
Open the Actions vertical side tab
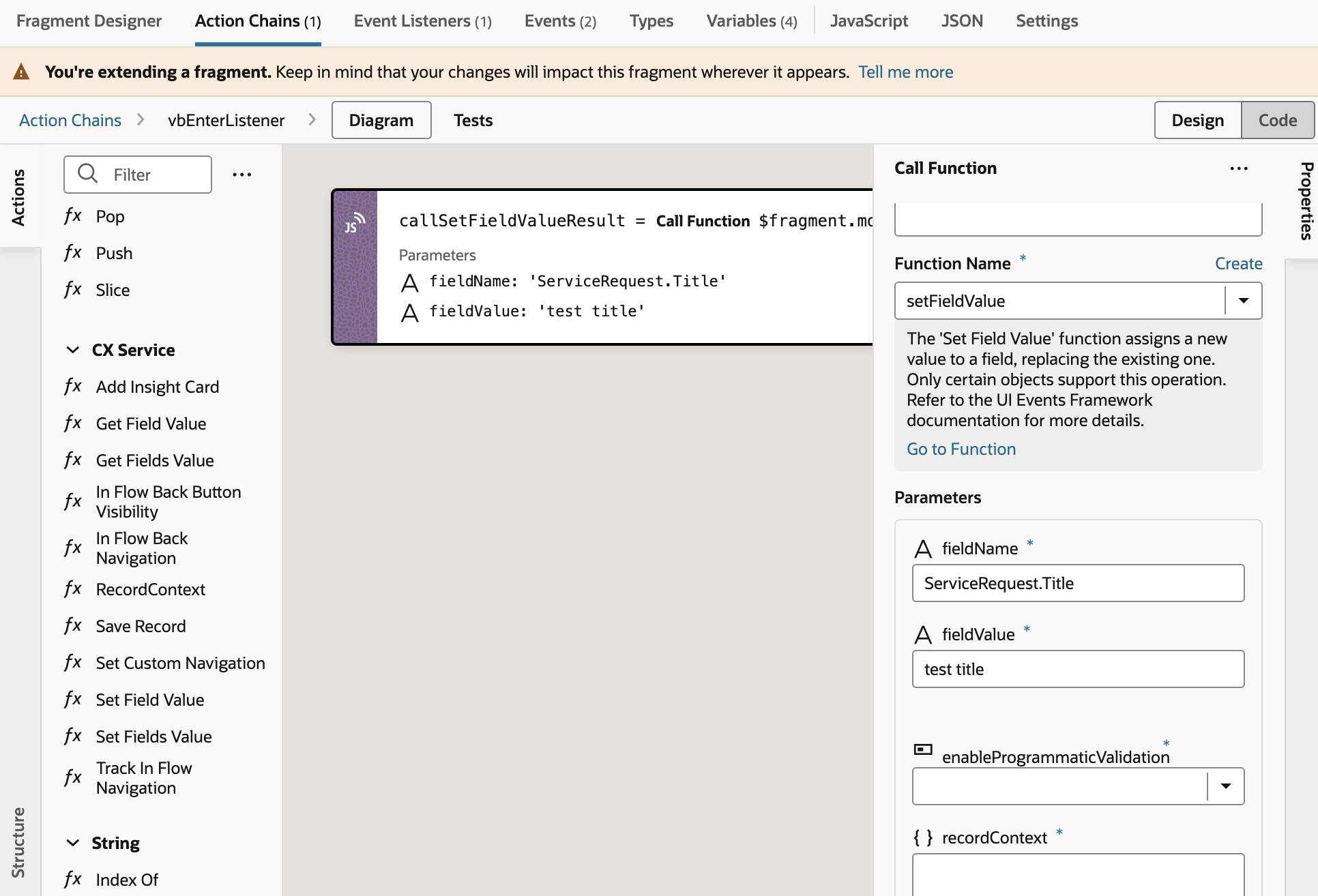pos(18,197)
